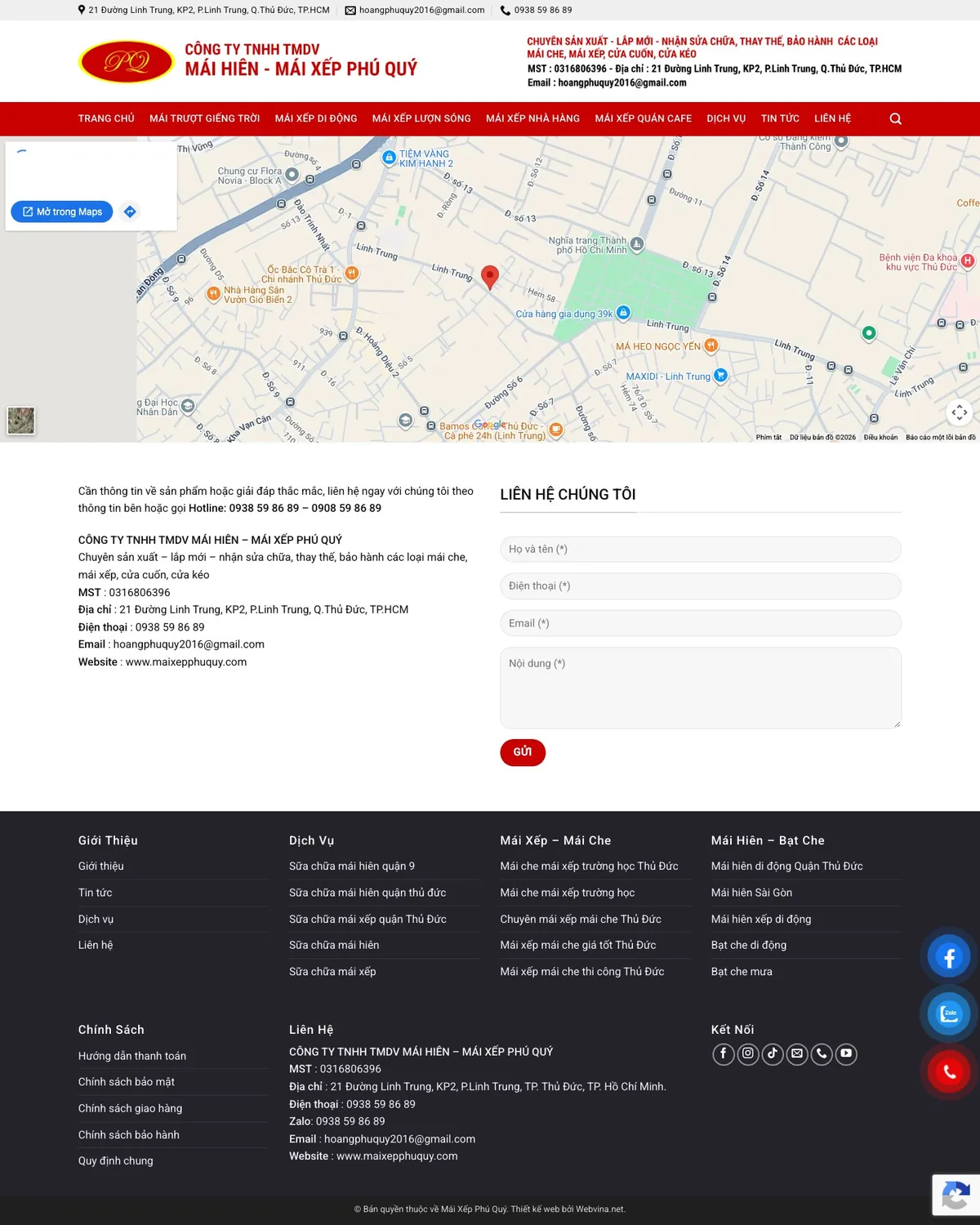Click the map directions arrow icon
Screen dimensions: 980x1225
(x=130, y=212)
